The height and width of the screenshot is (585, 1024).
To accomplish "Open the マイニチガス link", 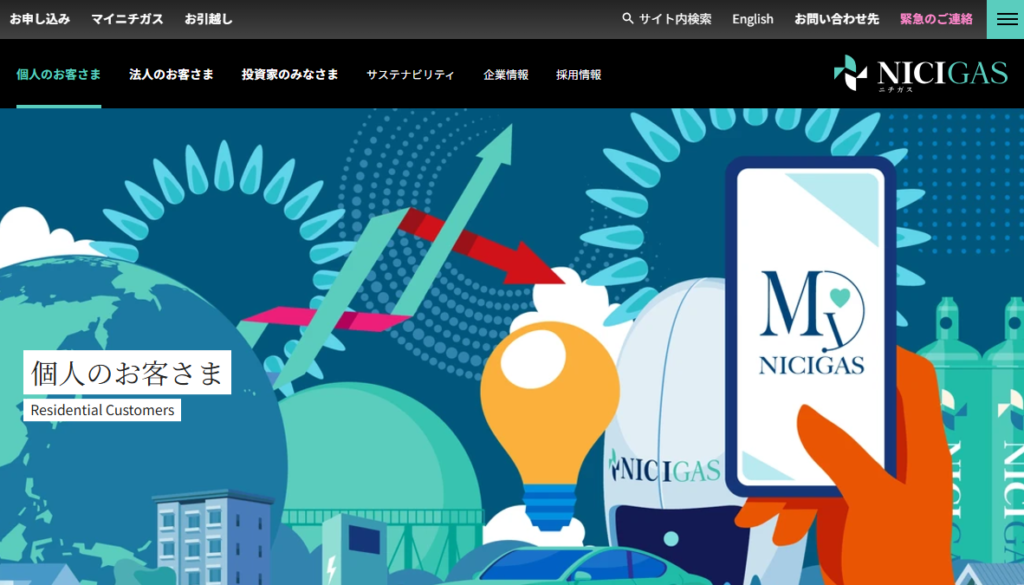I will click(x=127, y=19).
